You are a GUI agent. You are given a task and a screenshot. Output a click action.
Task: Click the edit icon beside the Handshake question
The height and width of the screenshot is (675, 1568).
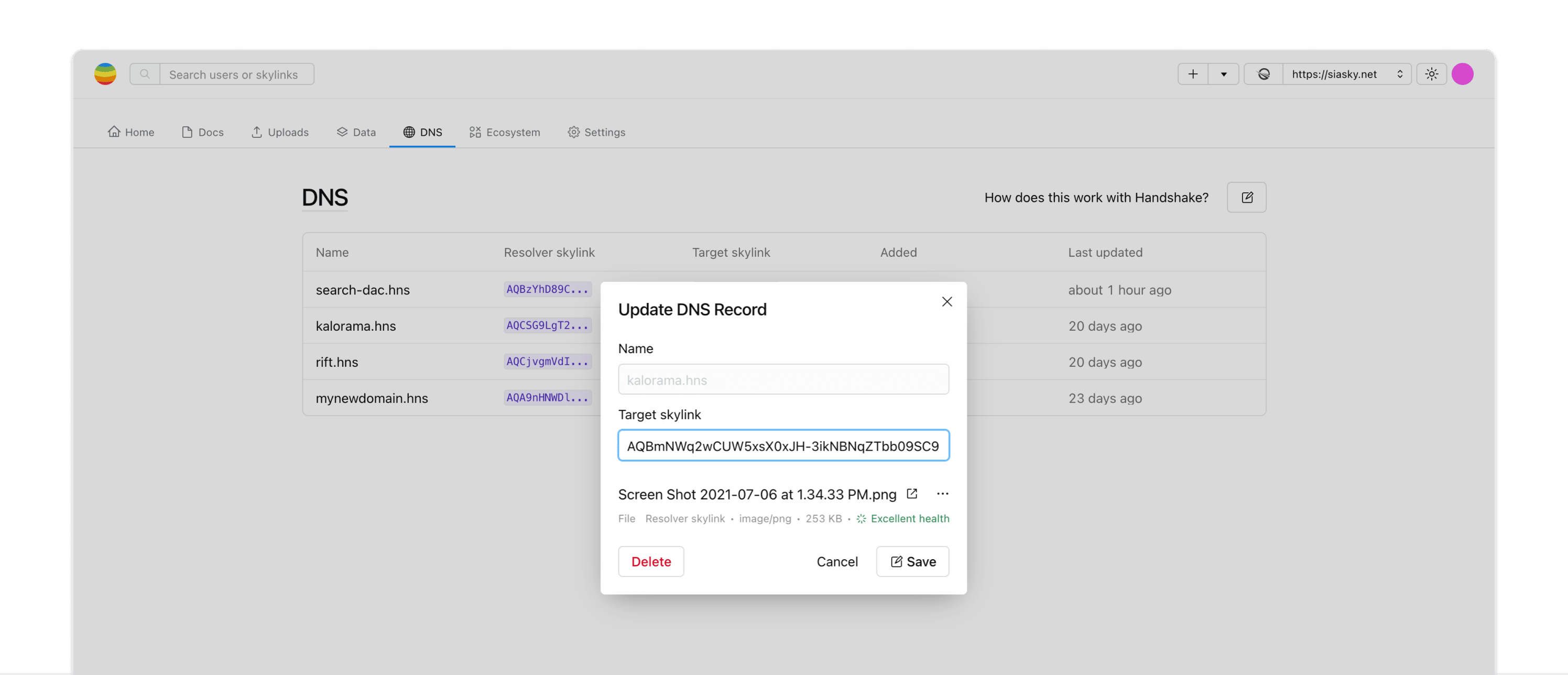1247,197
